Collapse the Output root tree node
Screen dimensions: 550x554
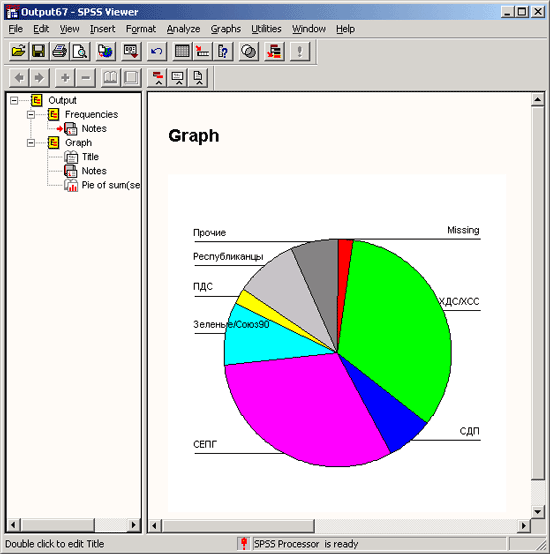pyautogui.click(x=14, y=101)
